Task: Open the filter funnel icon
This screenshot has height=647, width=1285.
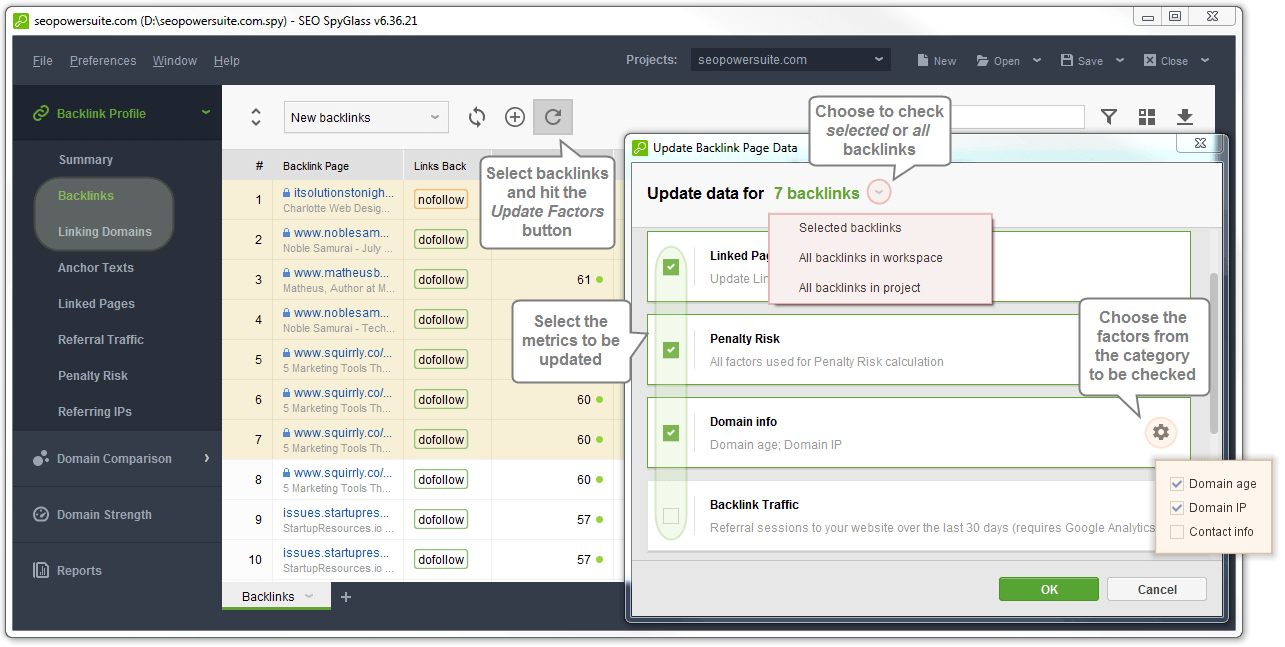Action: click(x=1109, y=117)
